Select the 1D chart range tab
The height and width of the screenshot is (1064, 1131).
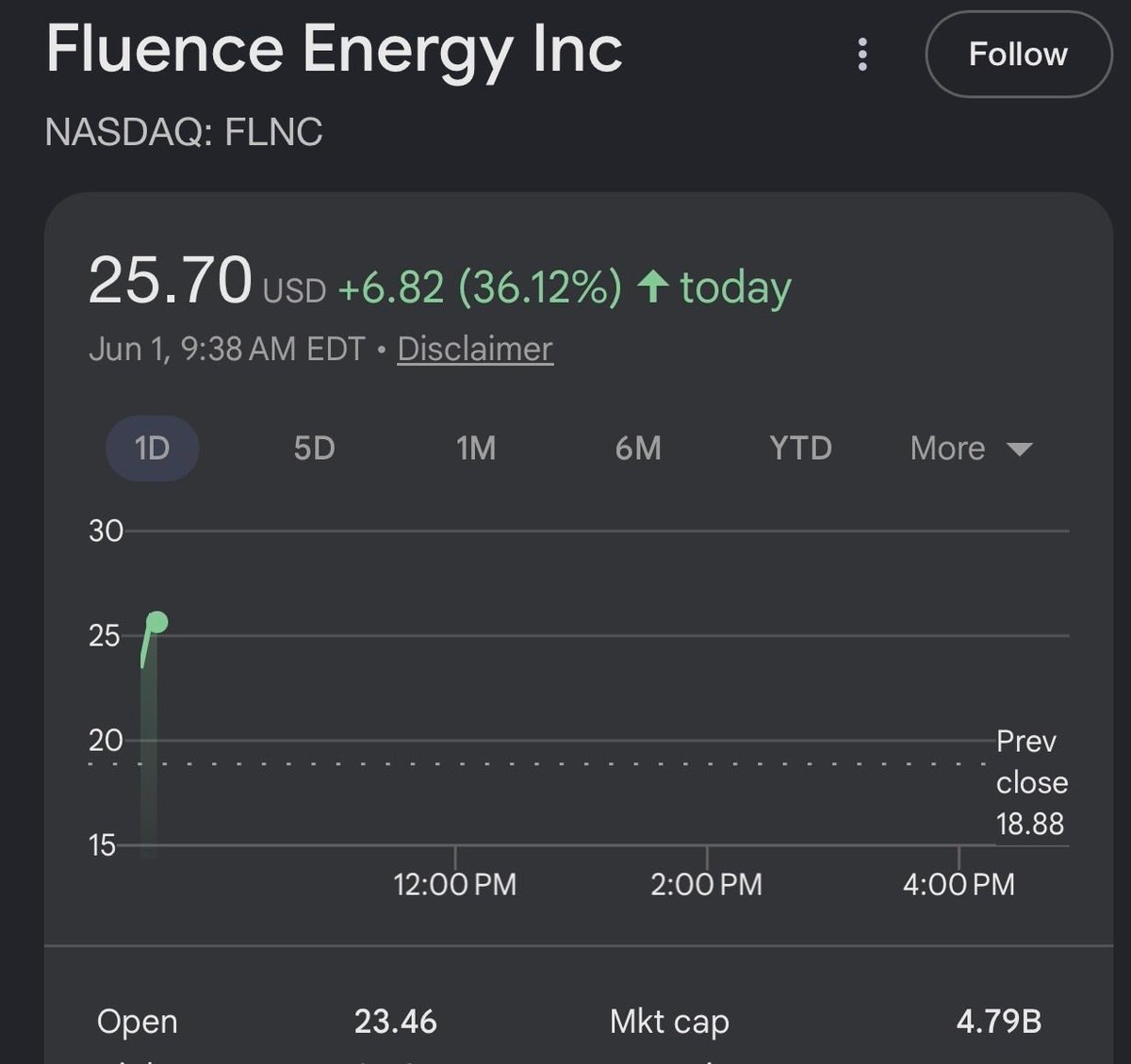152,449
